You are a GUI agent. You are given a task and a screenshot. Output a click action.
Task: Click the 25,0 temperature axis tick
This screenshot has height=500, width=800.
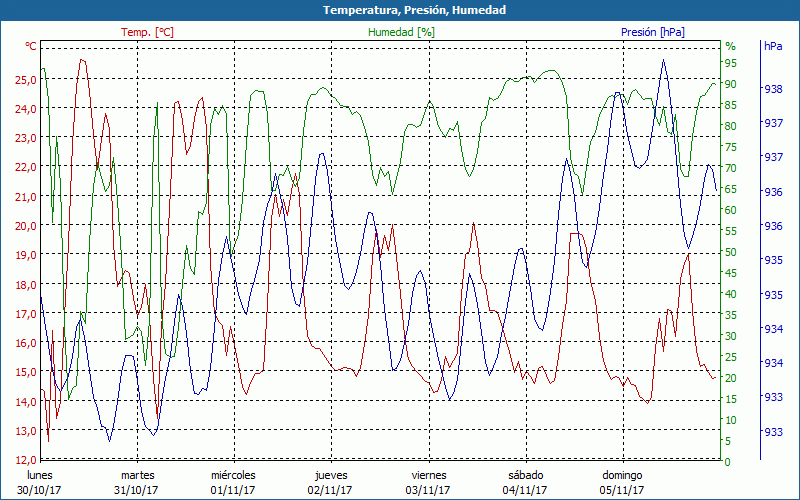(25, 80)
